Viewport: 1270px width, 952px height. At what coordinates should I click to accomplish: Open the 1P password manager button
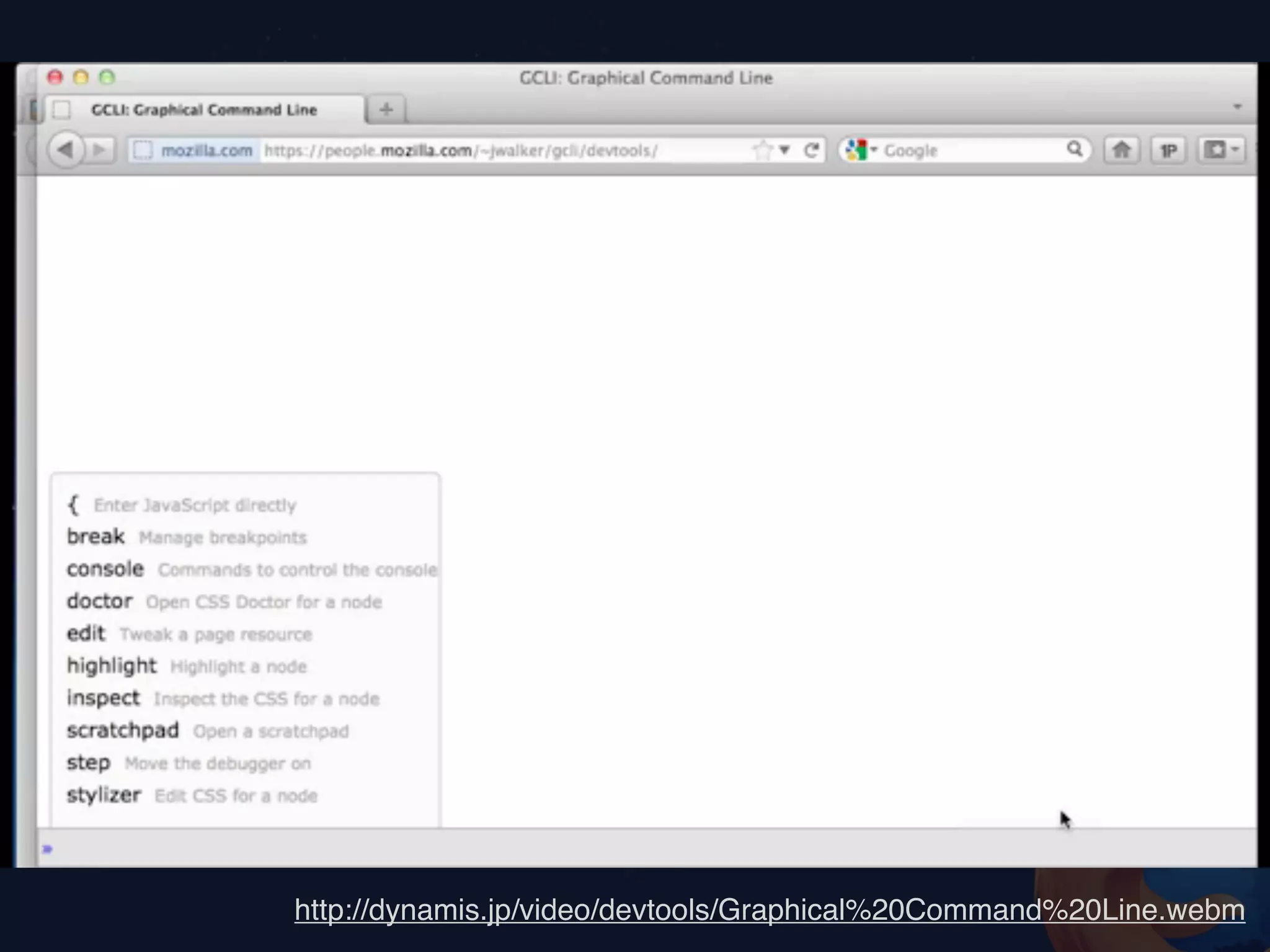[x=1169, y=150]
